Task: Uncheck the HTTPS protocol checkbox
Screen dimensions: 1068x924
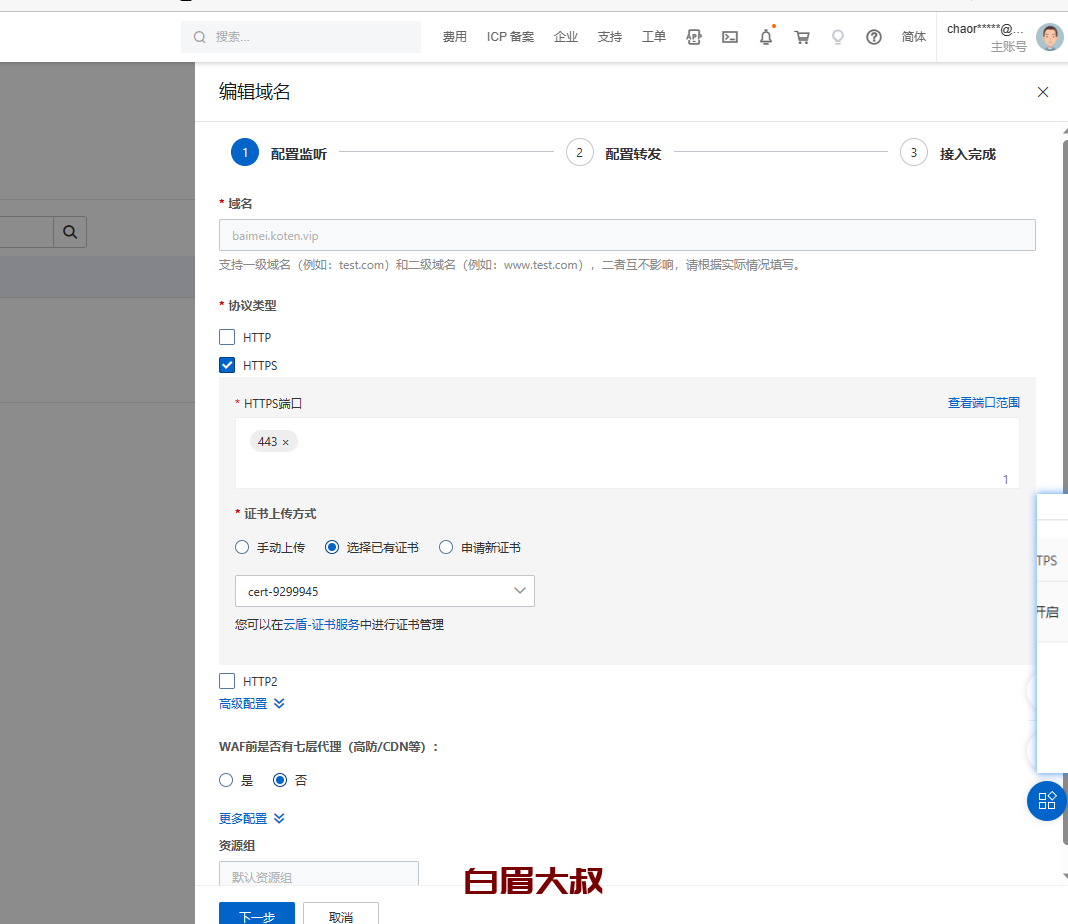Action: [227, 365]
